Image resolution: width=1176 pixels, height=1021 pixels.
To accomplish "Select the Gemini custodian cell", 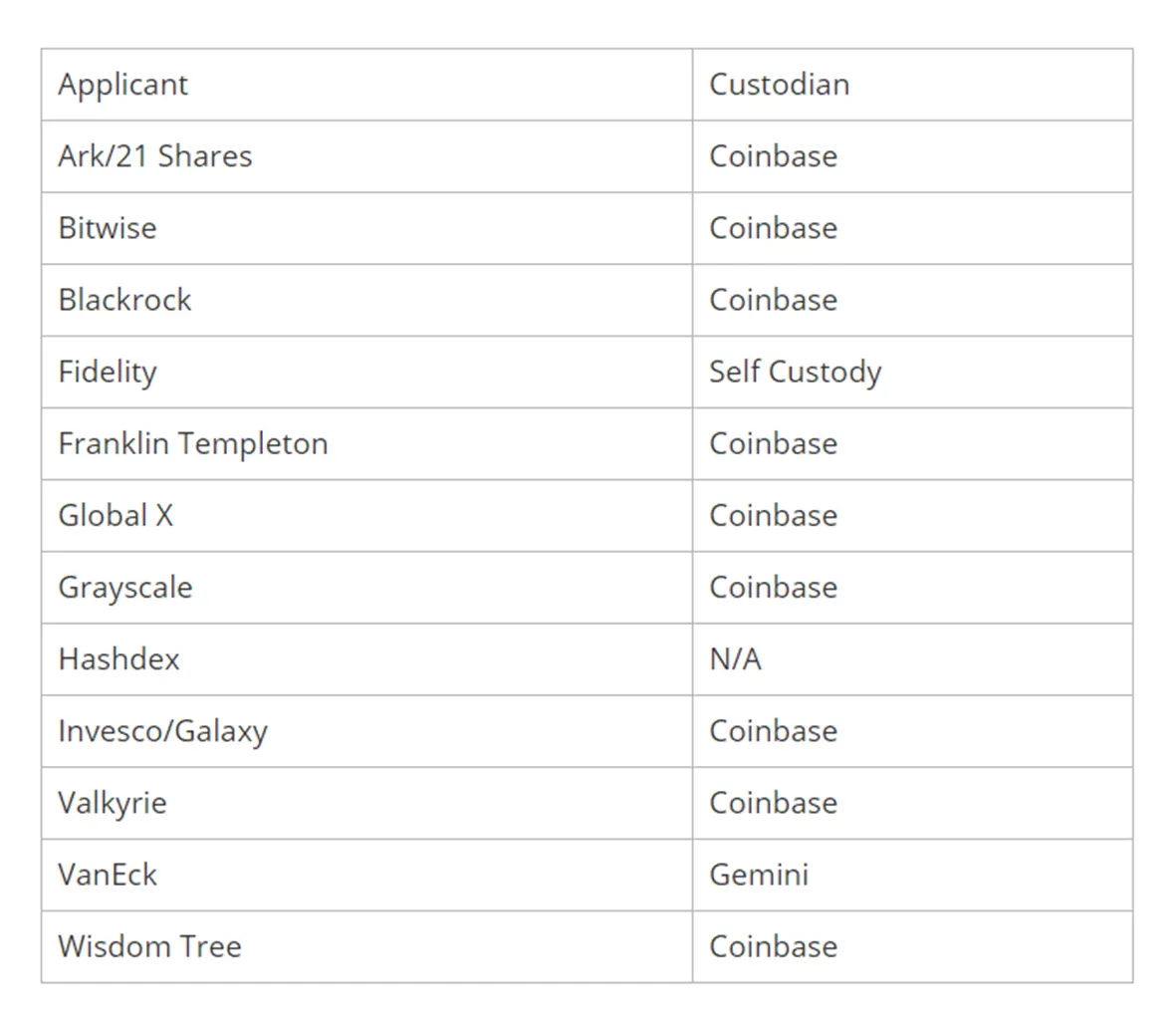I will click(913, 876).
